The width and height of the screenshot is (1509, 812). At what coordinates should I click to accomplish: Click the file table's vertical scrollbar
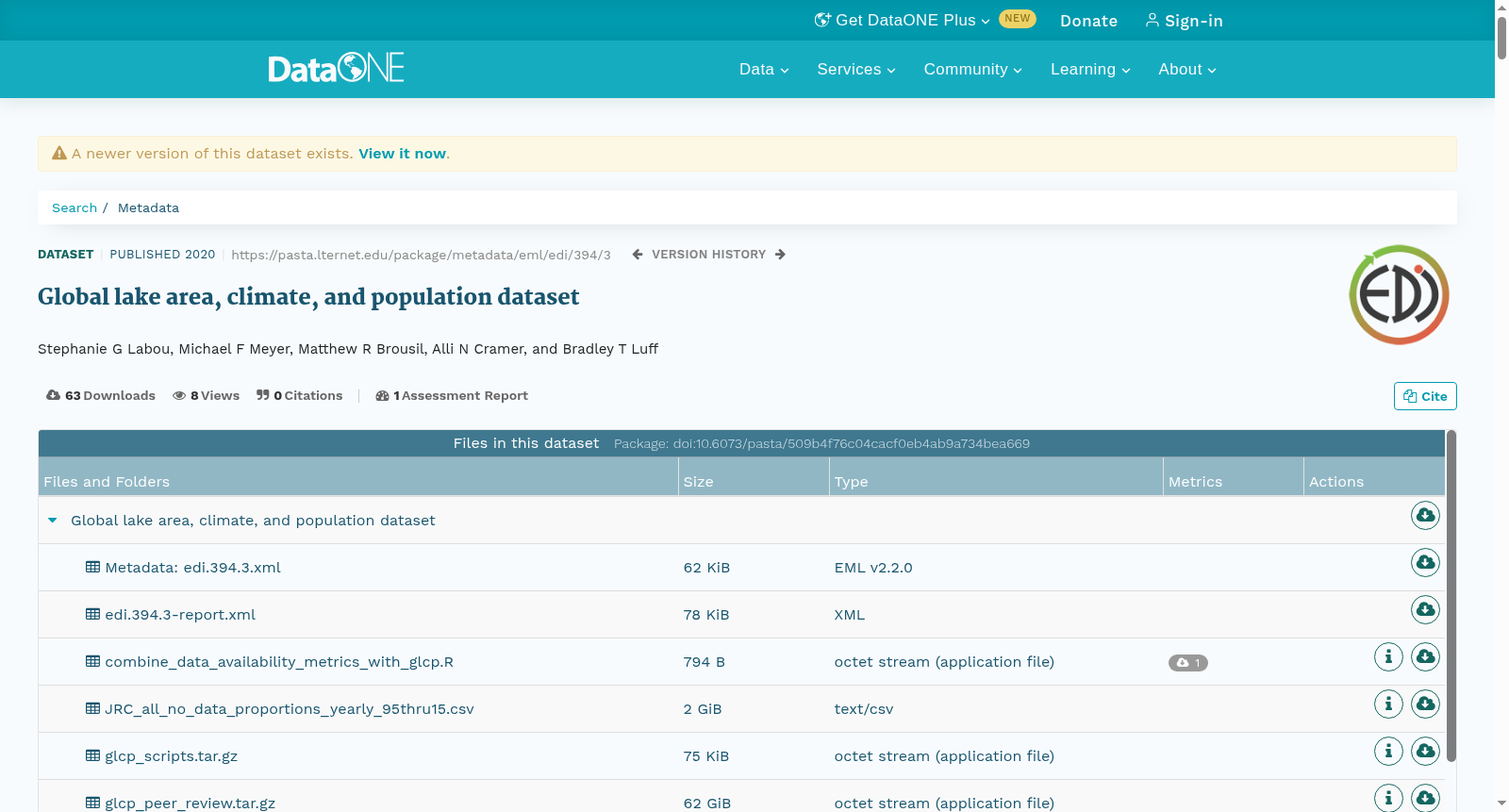pos(1451,596)
